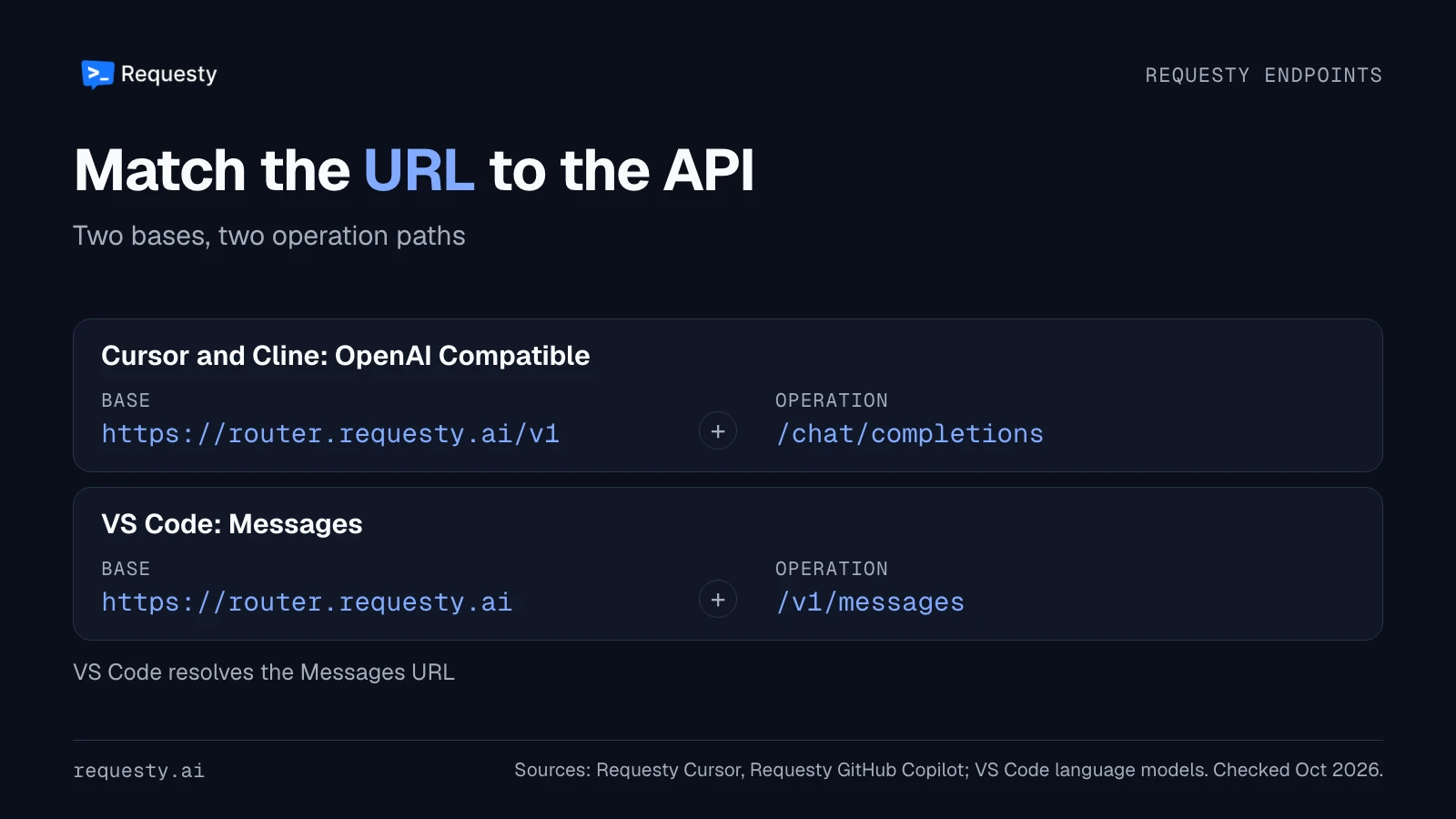Screen dimensions: 1456x819
Task: Select the https://router.requesty.ai base URL
Action: tap(307, 602)
